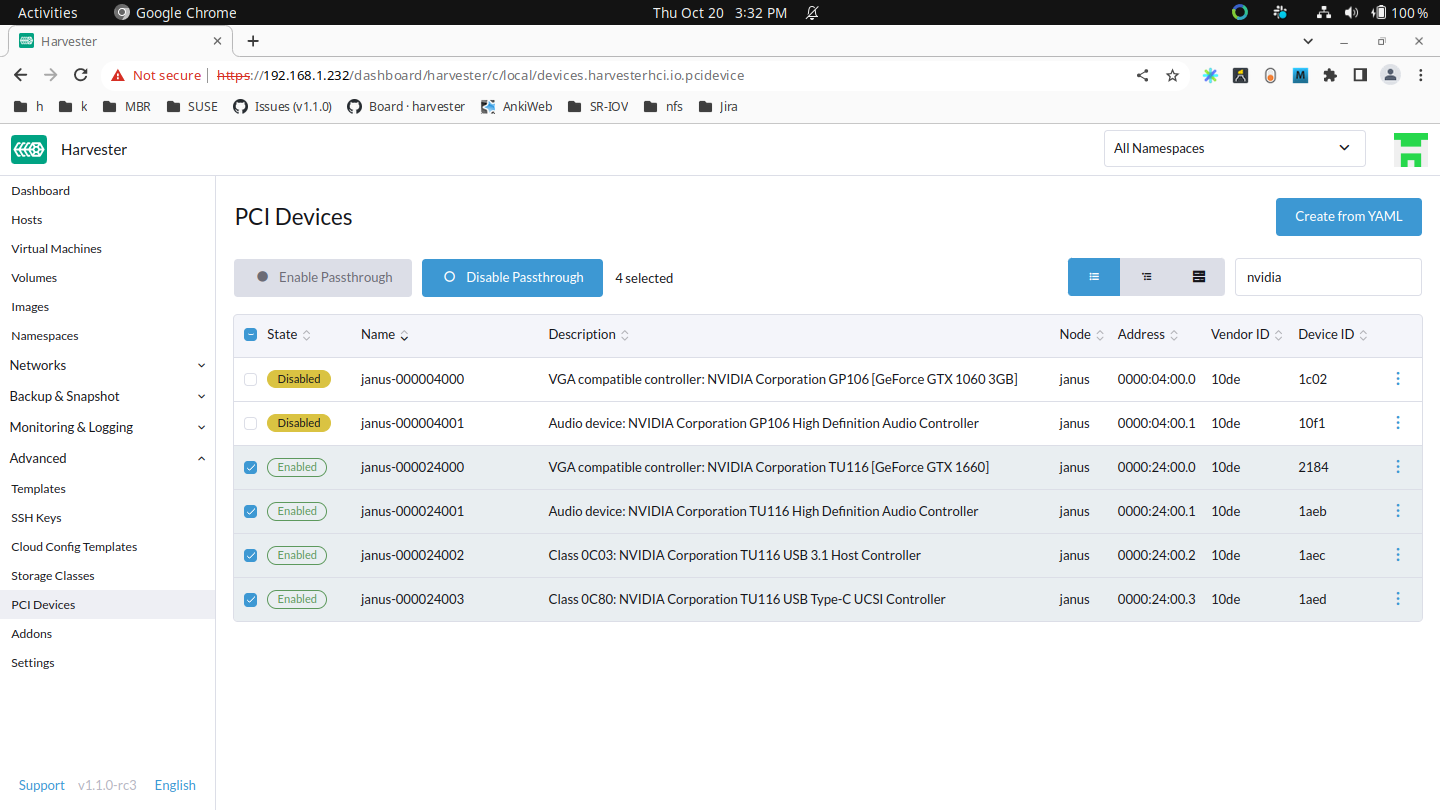This screenshot has height=810, width=1440.
Task: Click the Harvester logo icon
Action: point(29,148)
